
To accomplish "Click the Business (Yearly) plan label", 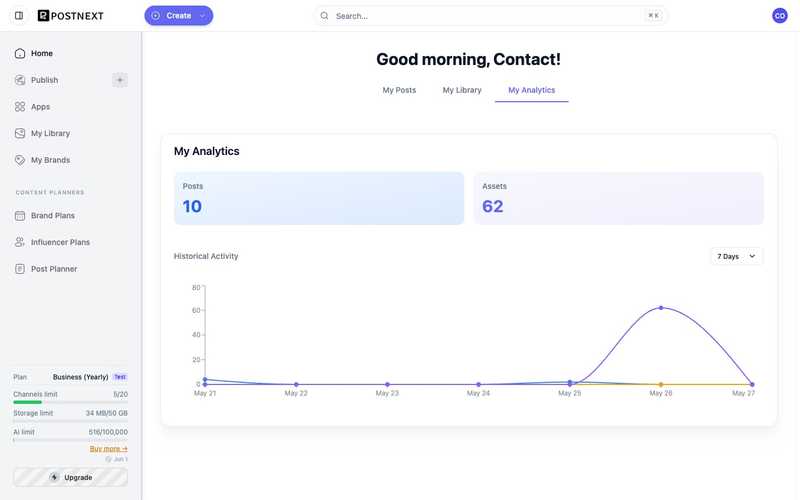I will pos(81,377).
